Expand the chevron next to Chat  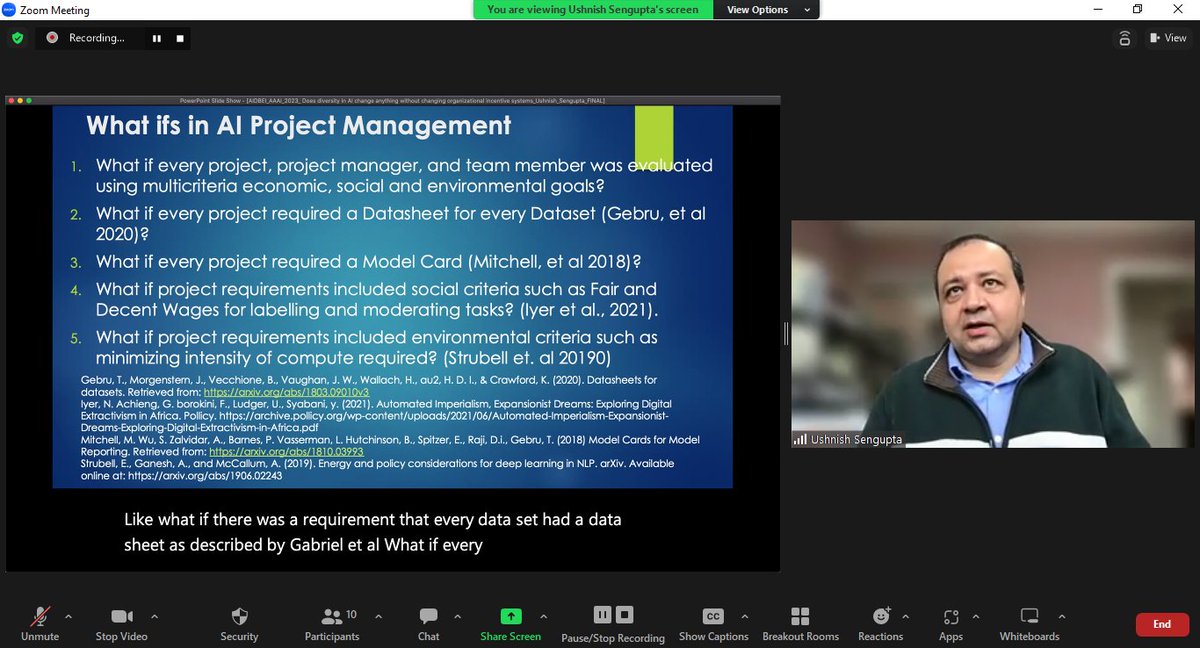pyautogui.click(x=458, y=616)
